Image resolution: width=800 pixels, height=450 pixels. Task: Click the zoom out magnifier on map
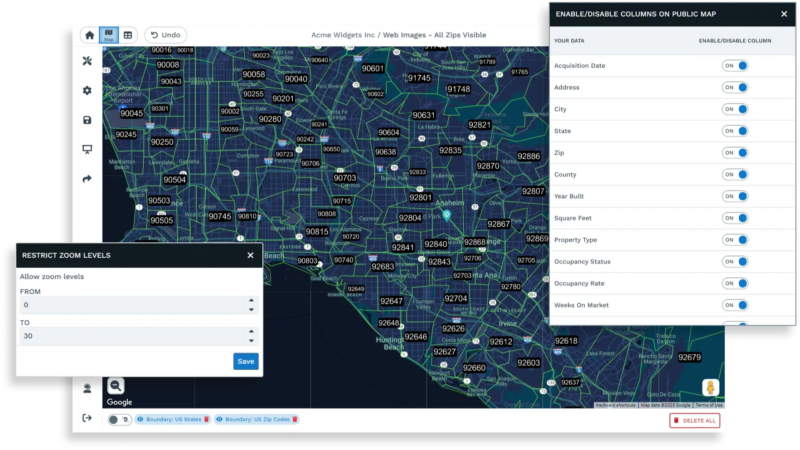[116, 385]
